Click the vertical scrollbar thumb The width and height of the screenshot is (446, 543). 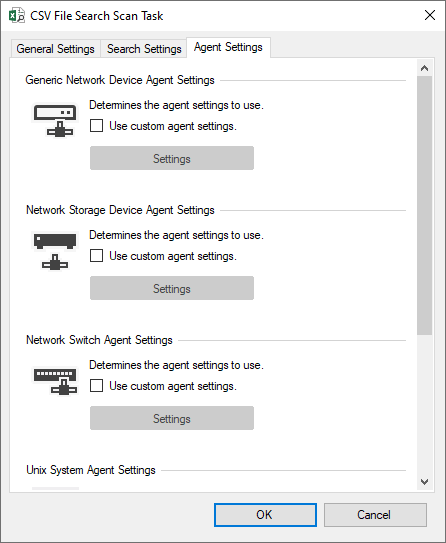click(x=425, y=205)
